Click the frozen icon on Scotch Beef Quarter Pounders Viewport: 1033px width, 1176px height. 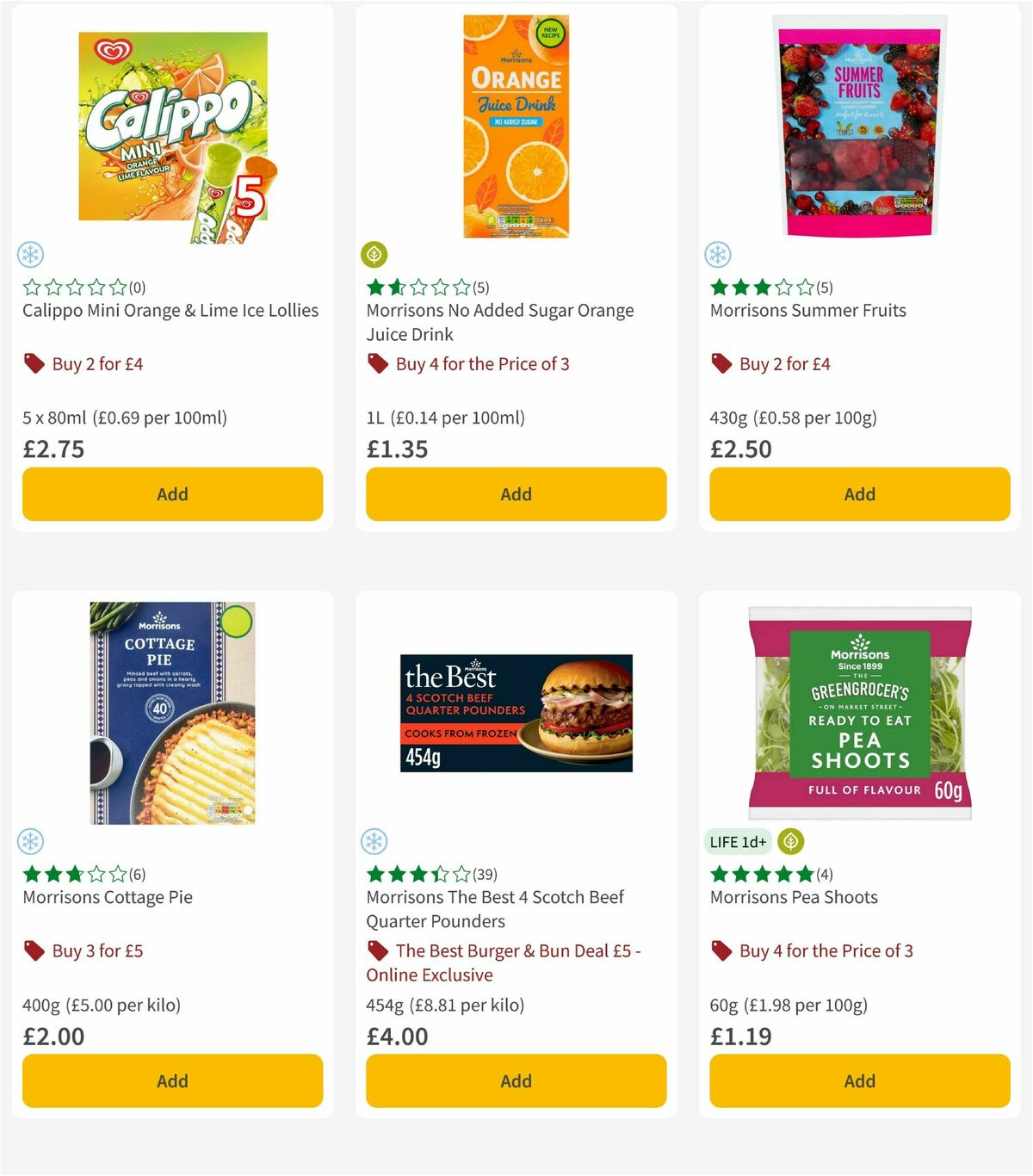pyautogui.click(x=374, y=841)
